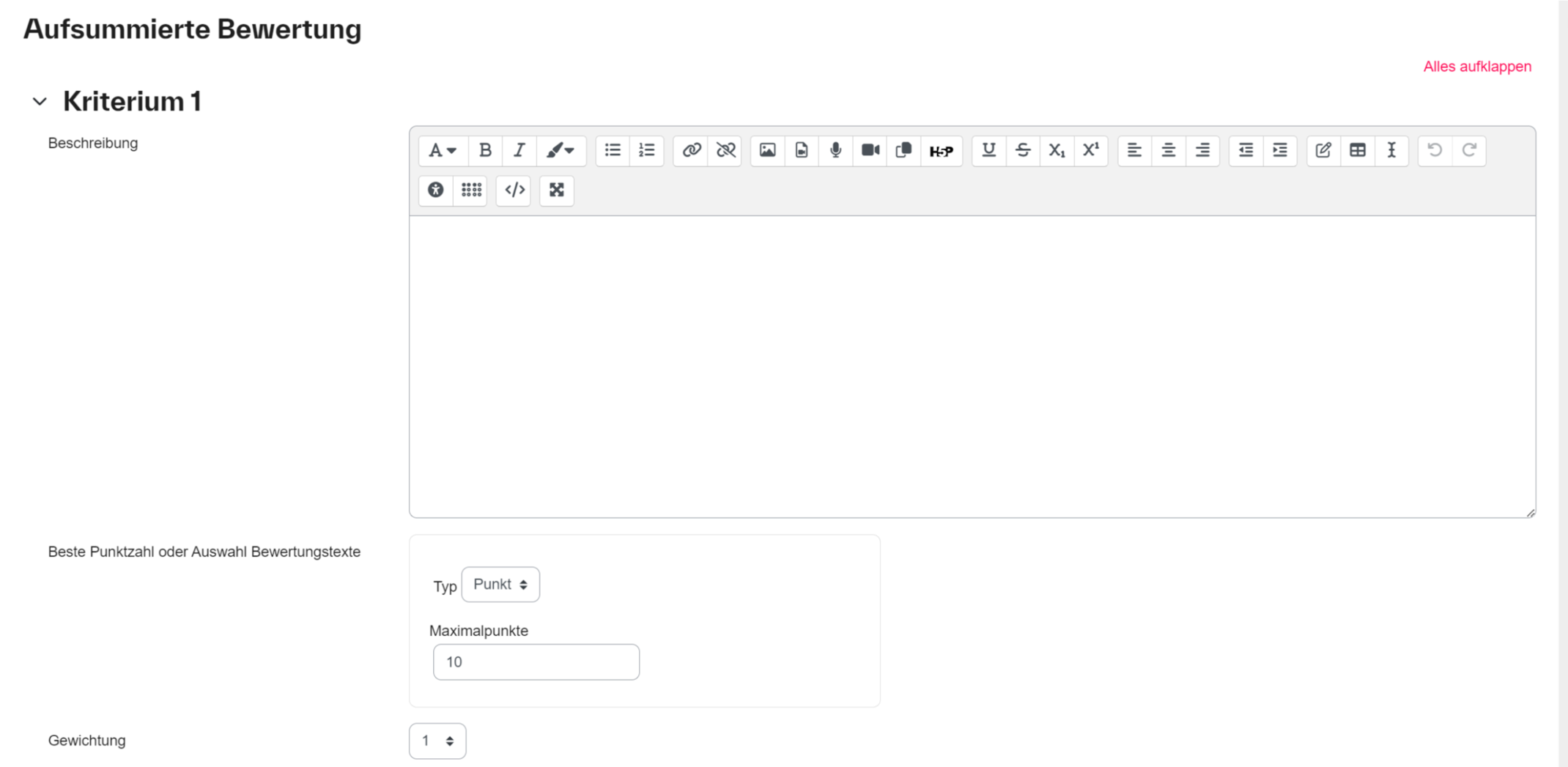The image size is (1568, 767).
Task: Toggle underline formatting
Action: (x=988, y=150)
